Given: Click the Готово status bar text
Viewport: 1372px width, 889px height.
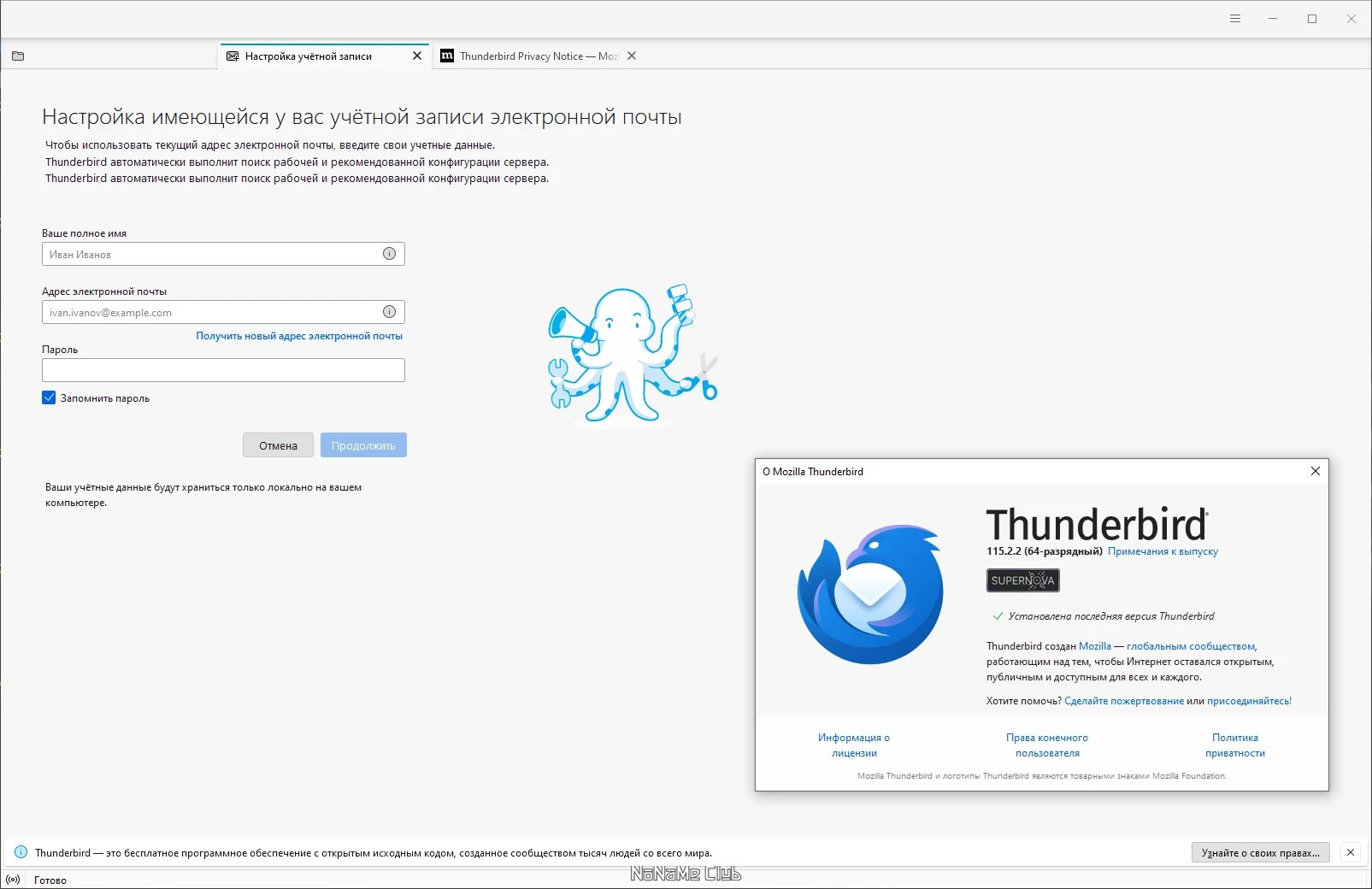Looking at the screenshot, I should point(50,880).
